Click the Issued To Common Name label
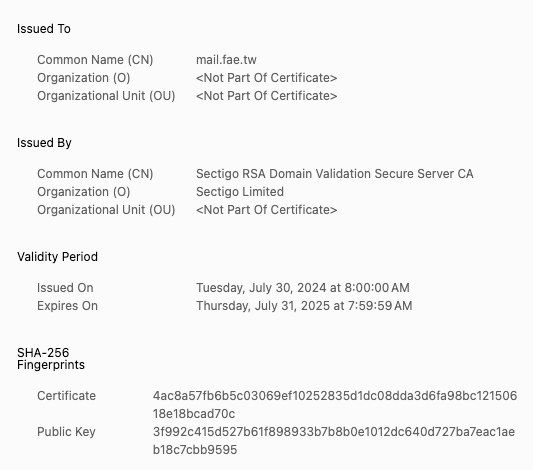This screenshot has width=533, height=470. pyautogui.click(x=95, y=60)
